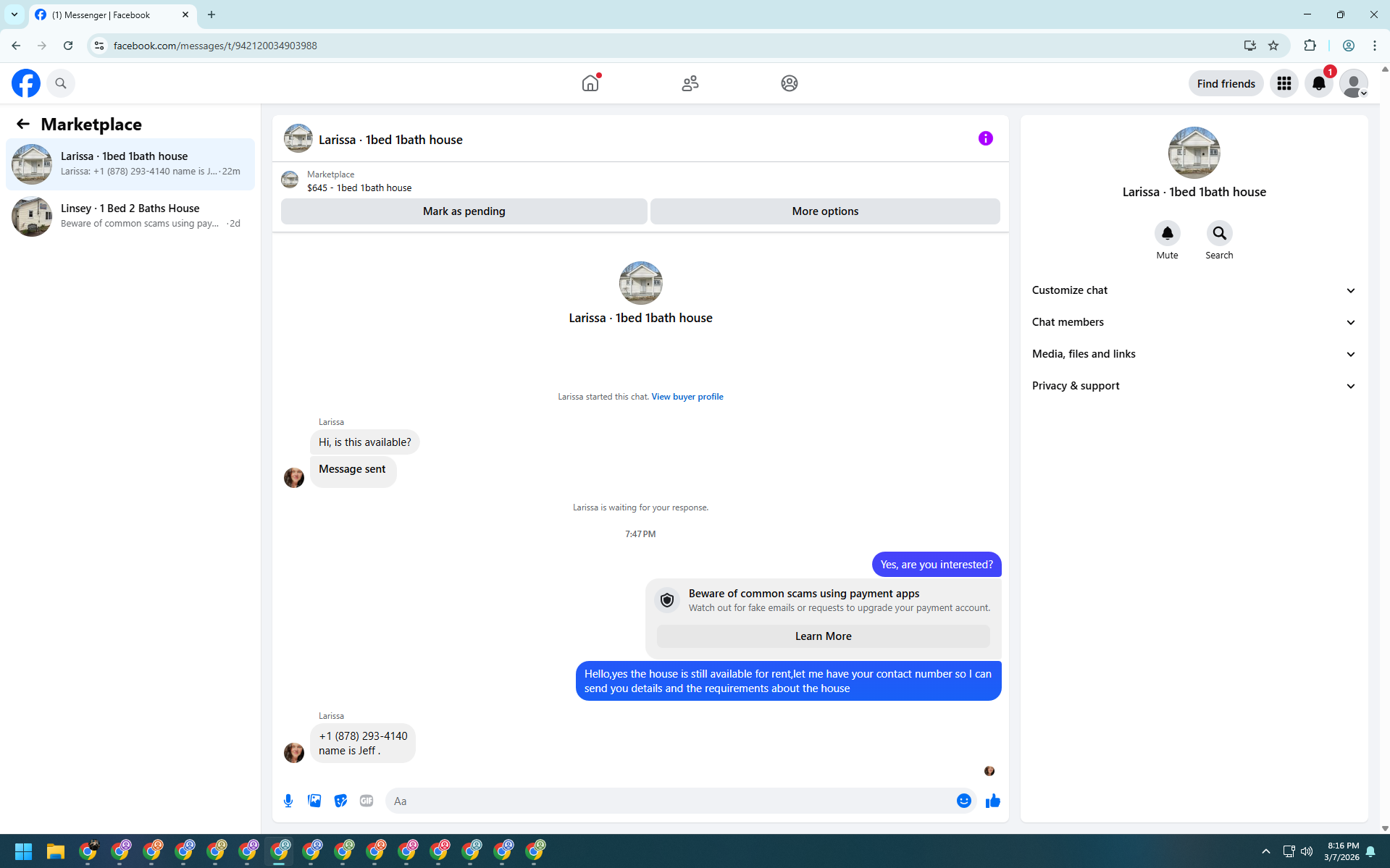Open the Facebook apps menu grid icon

(x=1284, y=83)
